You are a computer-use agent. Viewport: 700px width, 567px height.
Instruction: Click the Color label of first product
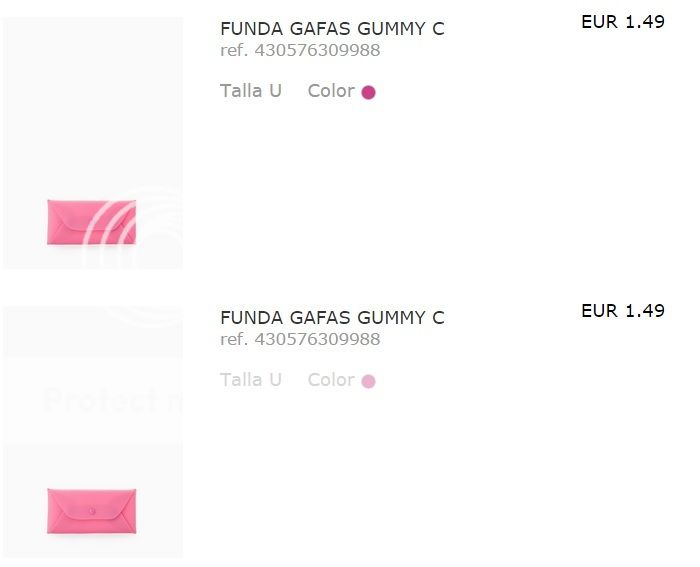330,91
